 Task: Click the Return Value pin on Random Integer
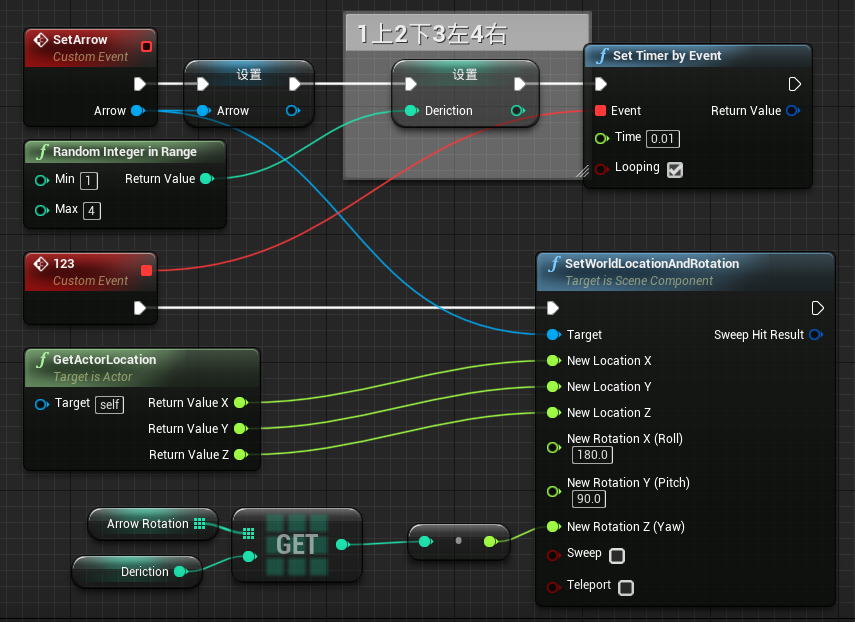coord(206,179)
